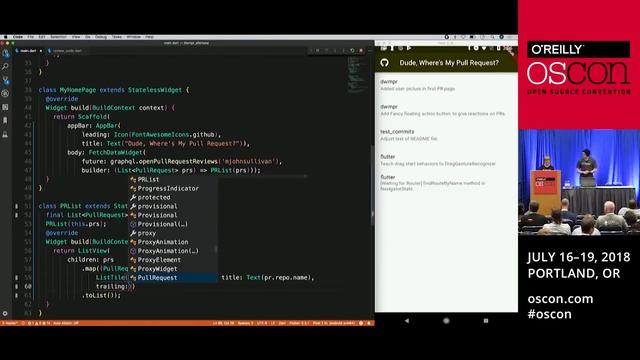The height and width of the screenshot is (360, 640).
Task: Click the 'return ListView(' code line
Action: pyautogui.click(x=82, y=251)
